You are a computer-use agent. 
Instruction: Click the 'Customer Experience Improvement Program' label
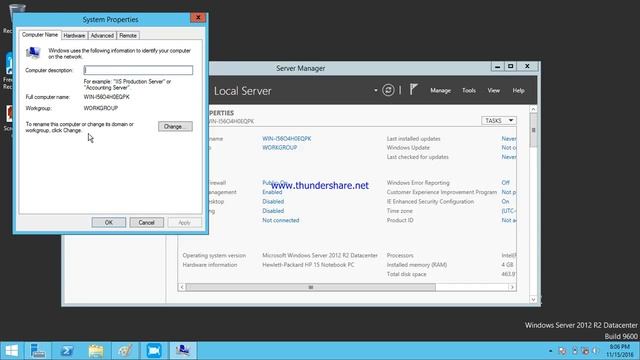(x=442, y=192)
